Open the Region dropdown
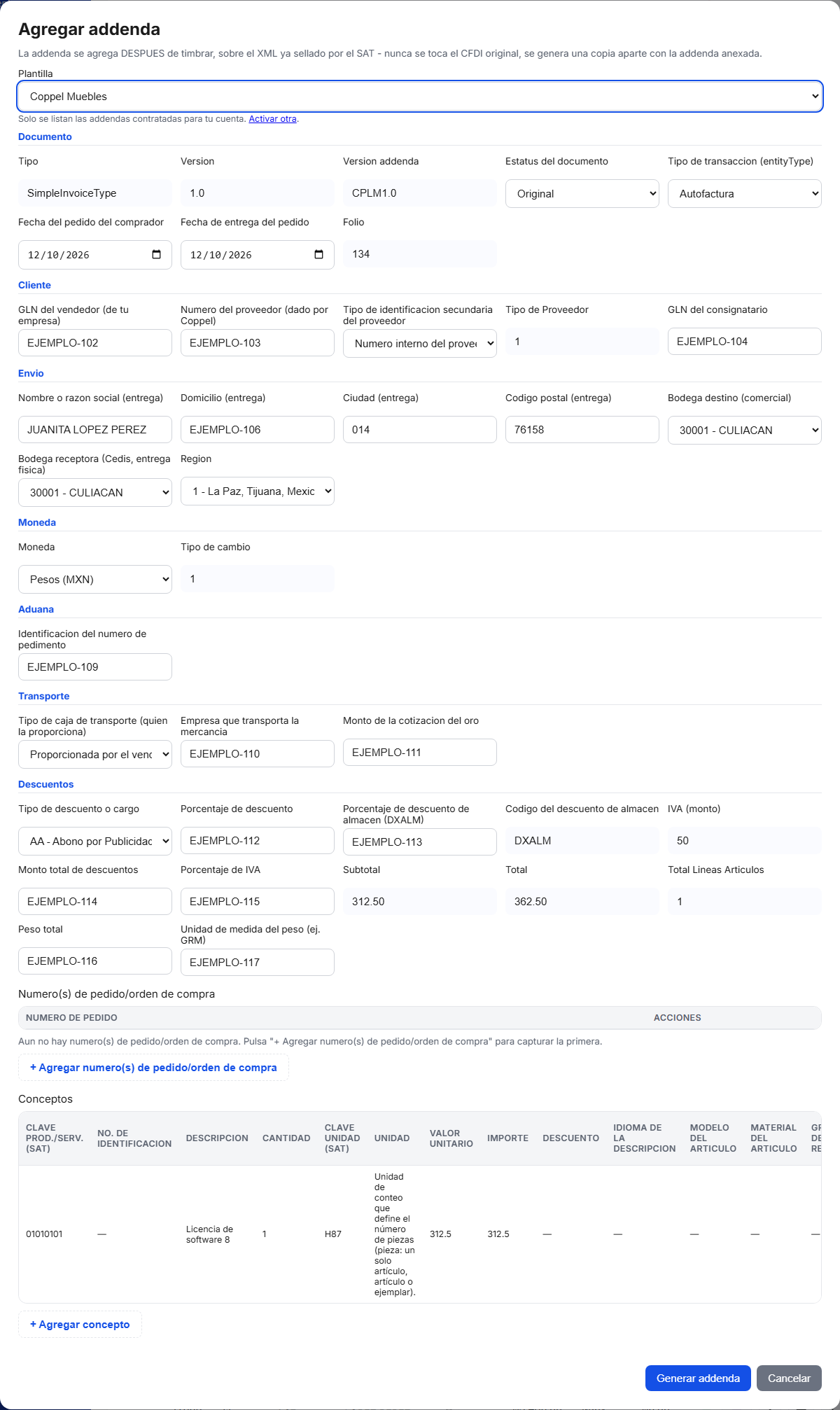This screenshot has width=840, height=1410. [x=258, y=491]
